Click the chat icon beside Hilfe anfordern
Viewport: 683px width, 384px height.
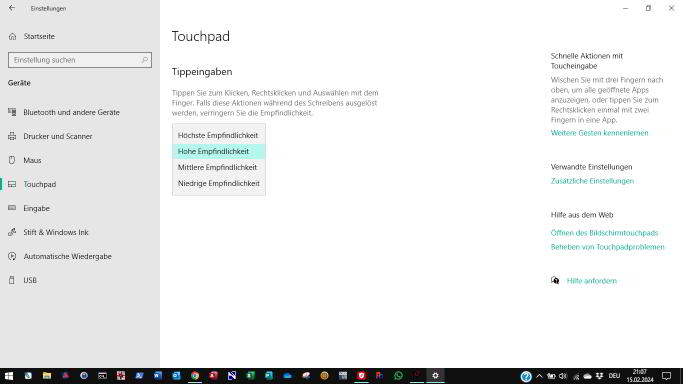pos(555,280)
